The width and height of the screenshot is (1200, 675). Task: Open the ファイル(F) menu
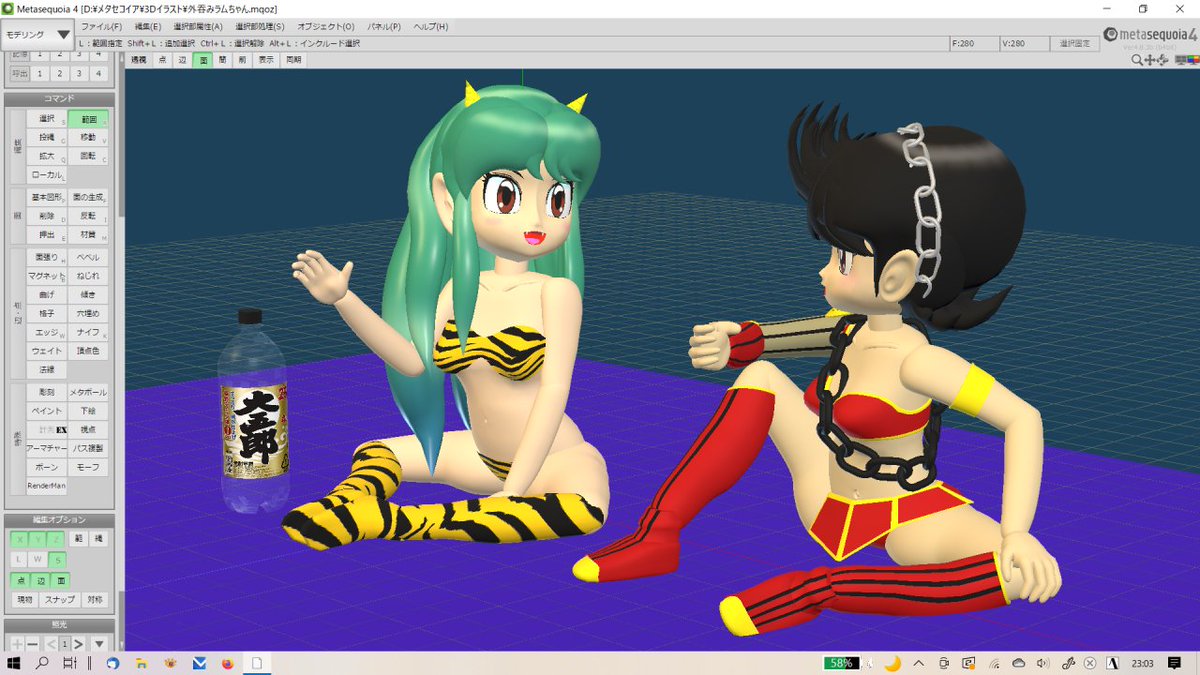pos(101,26)
